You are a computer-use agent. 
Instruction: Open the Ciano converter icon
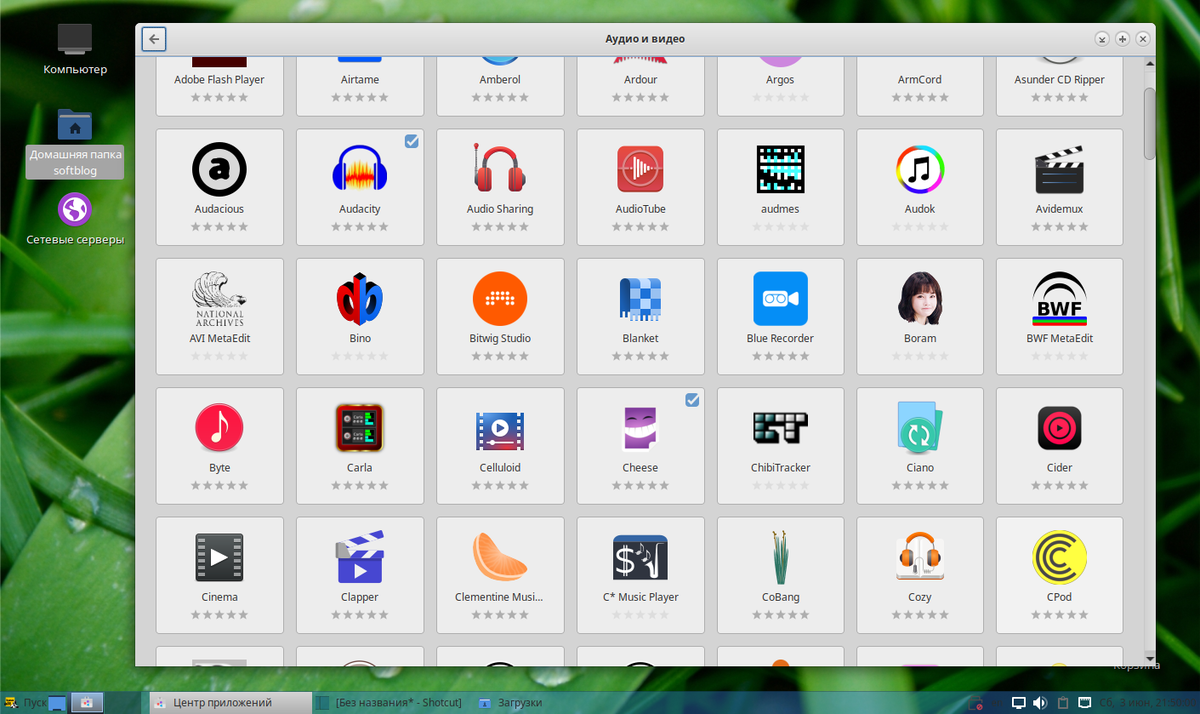click(x=918, y=428)
